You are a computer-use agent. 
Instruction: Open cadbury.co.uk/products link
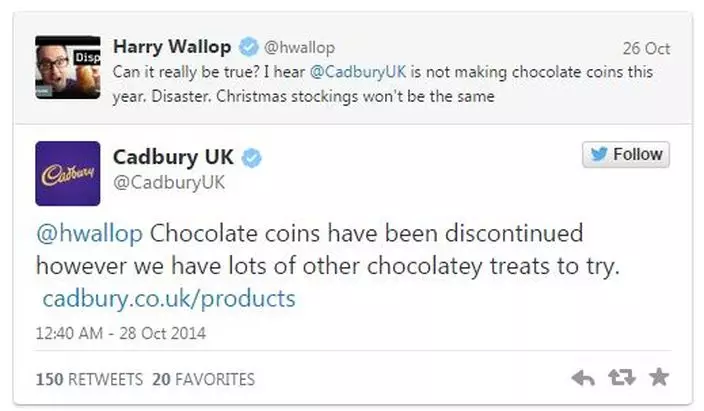pyautogui.click(x=169, y=298)
